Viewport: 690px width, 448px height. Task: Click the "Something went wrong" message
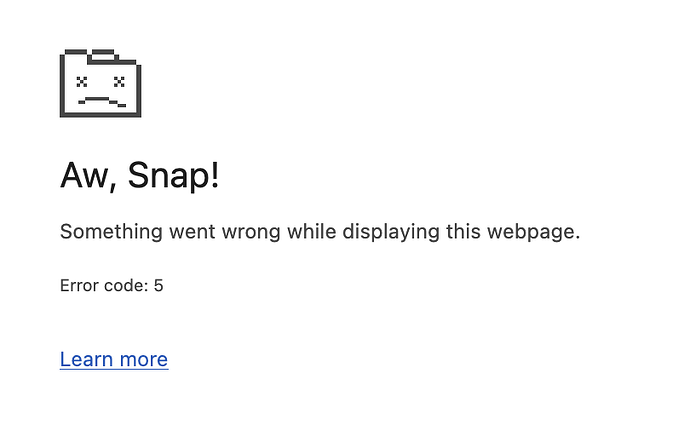tap(320, 232)
